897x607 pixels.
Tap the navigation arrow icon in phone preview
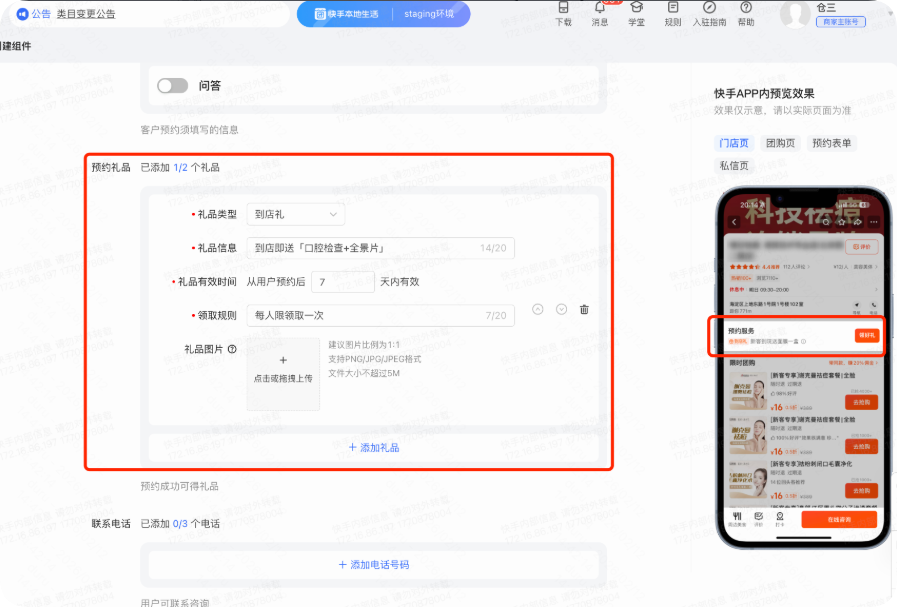tap(857, 306)
